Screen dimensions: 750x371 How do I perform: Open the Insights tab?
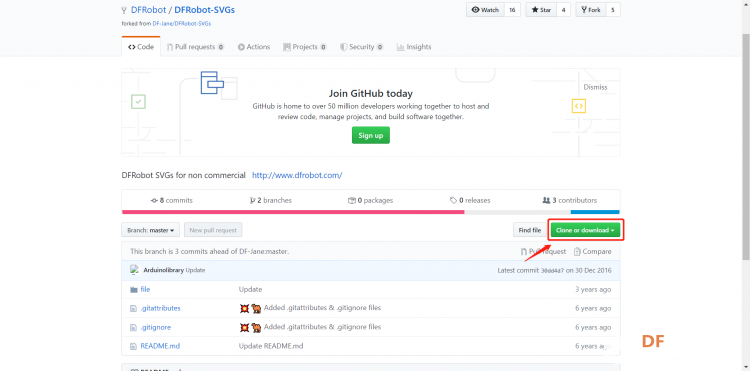point(414,47)
